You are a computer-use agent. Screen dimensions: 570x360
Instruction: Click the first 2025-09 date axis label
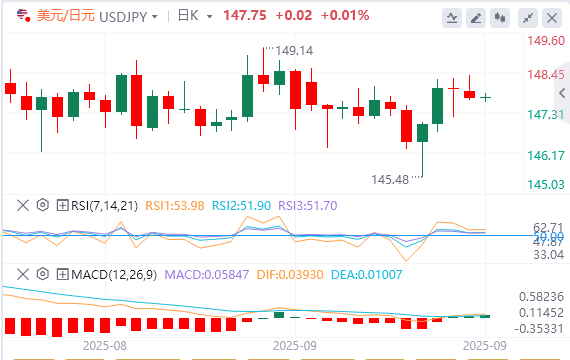pyautogui.click(x=295, y=345)
